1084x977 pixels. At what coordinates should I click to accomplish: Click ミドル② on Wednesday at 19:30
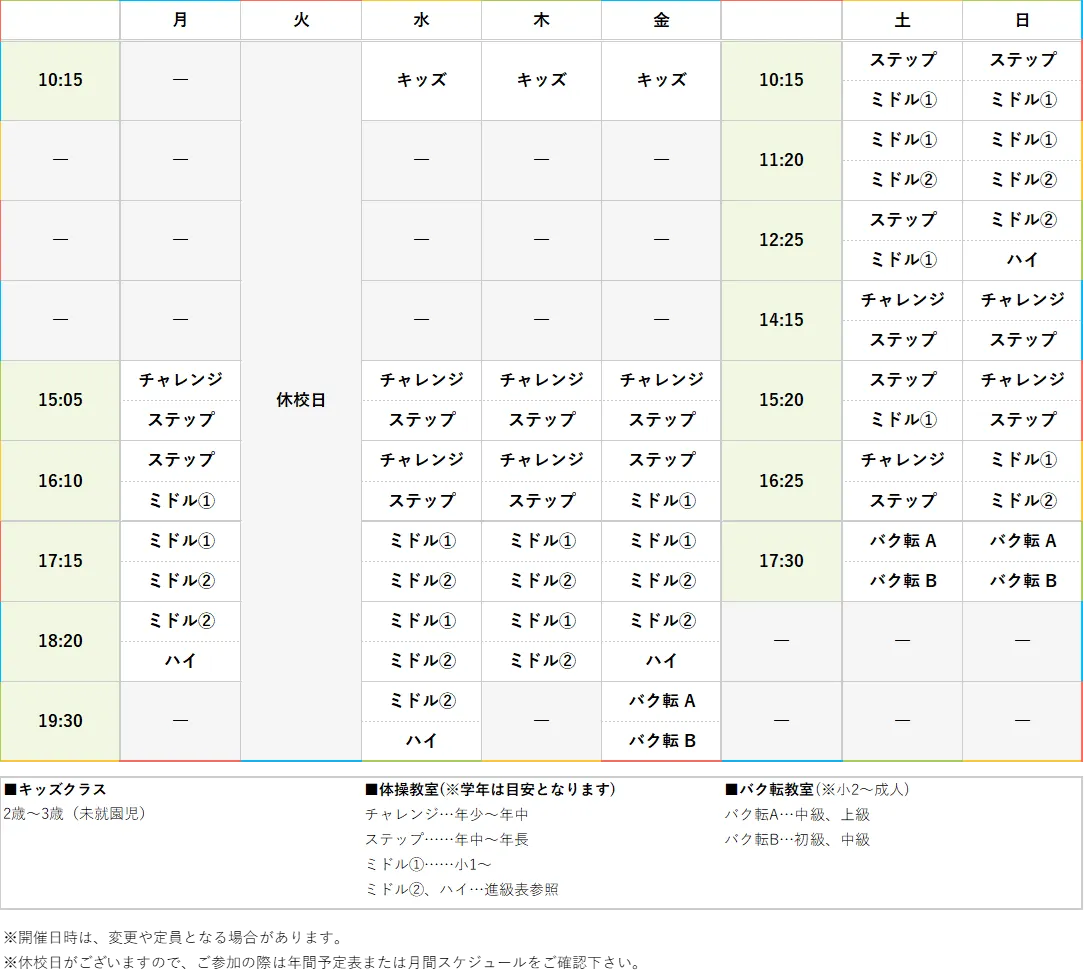421,701
